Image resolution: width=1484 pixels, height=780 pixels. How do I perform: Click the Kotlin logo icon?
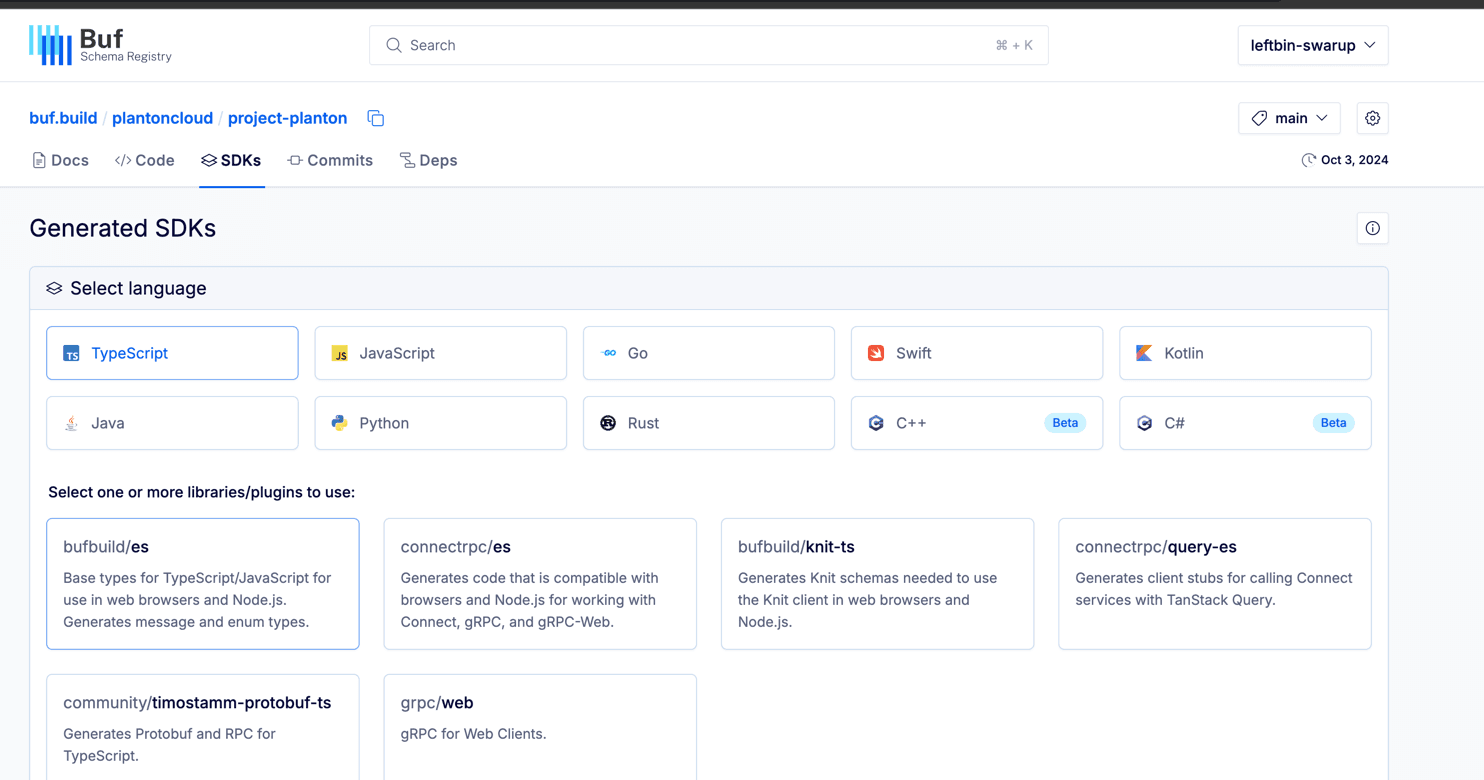tap(1144, 353)
